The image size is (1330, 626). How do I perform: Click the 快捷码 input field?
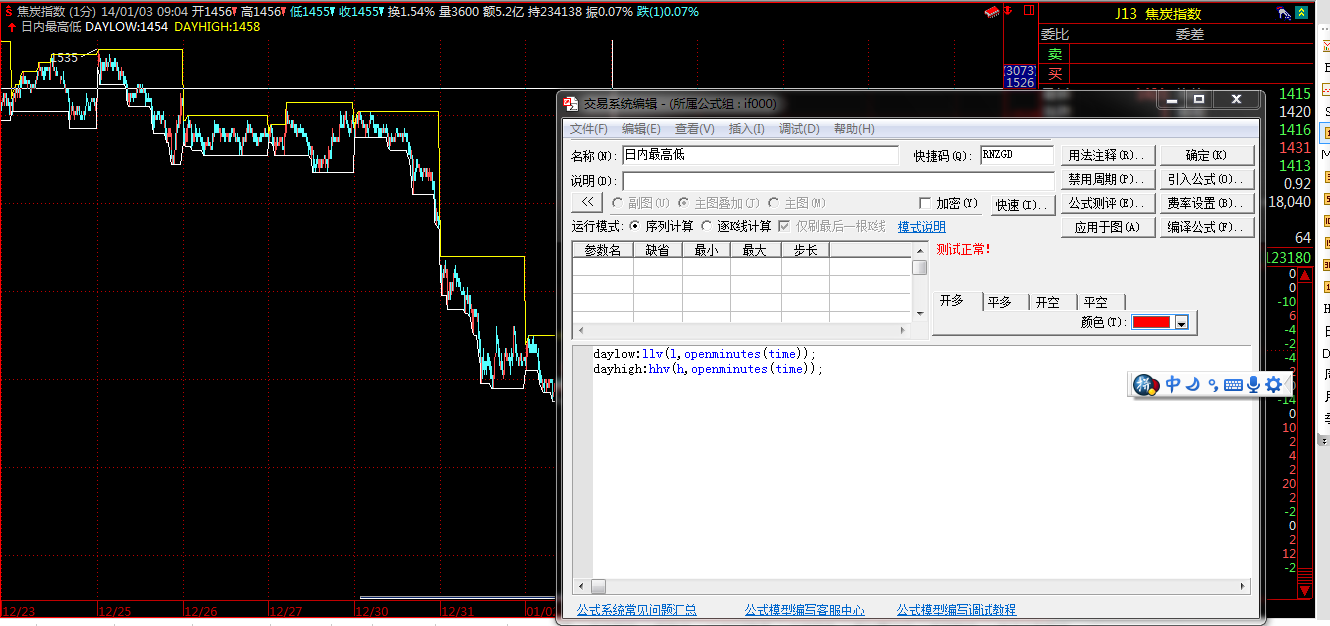click(x=1017, y=155)
